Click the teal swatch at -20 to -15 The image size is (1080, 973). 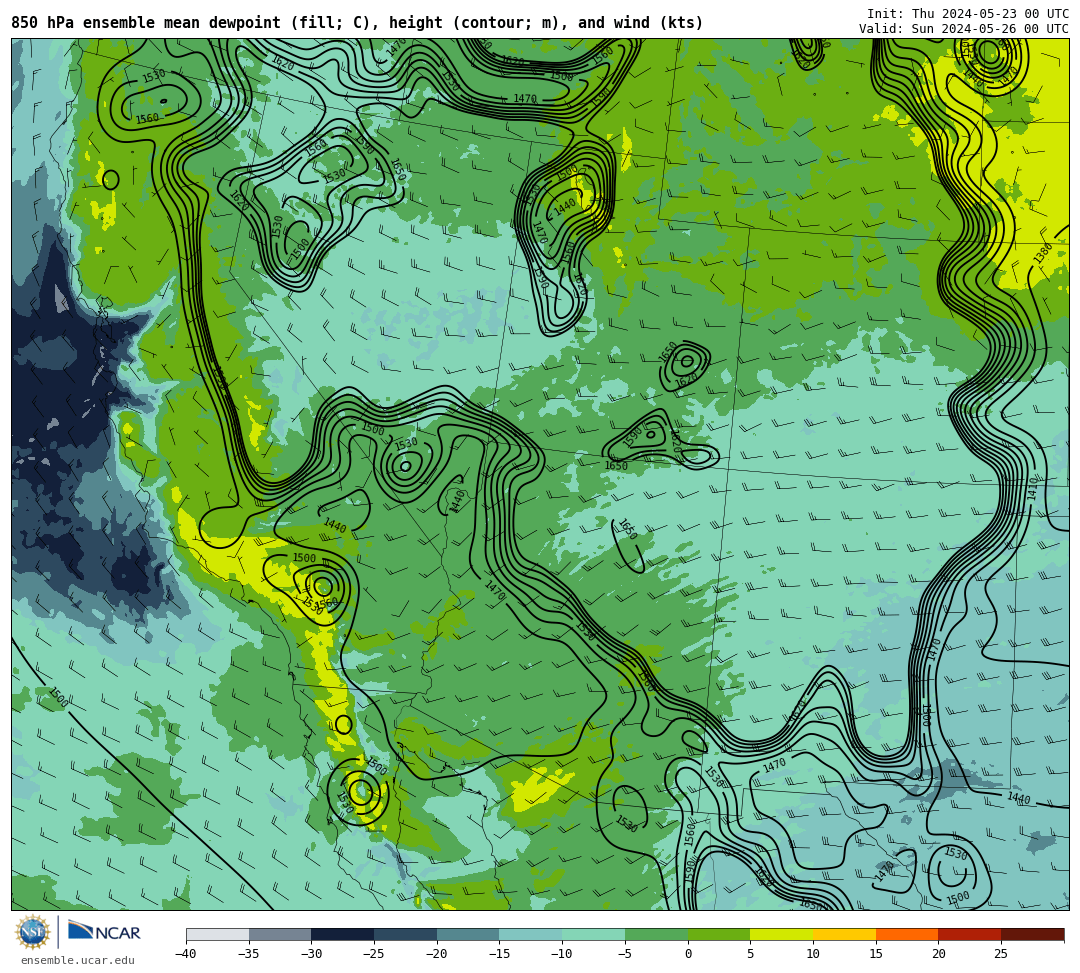(x=468, y=934)
